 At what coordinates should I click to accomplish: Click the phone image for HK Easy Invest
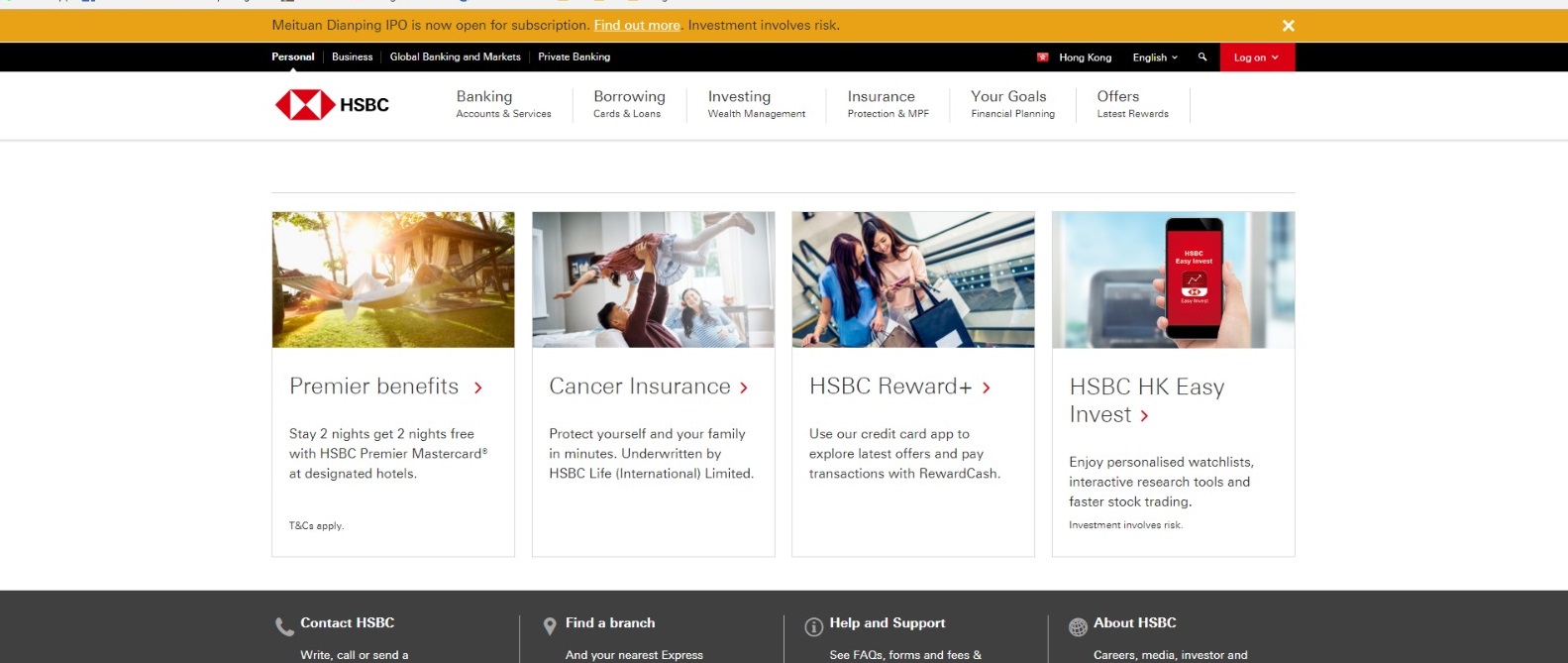pyautogui.click(x=1174, y=279)
